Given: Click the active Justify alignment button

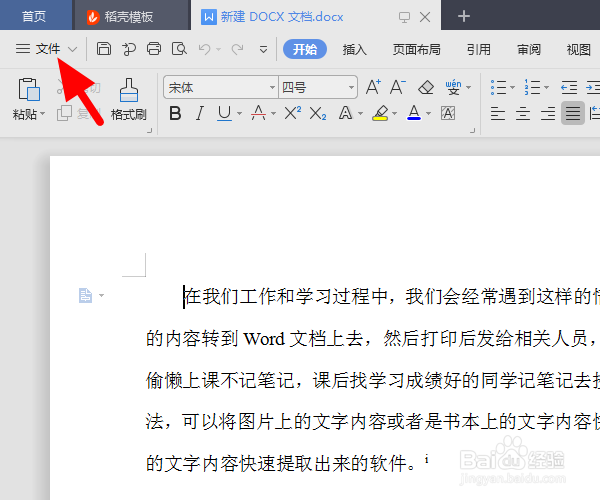Looking at the screenshot, I should tap(573, 113).
